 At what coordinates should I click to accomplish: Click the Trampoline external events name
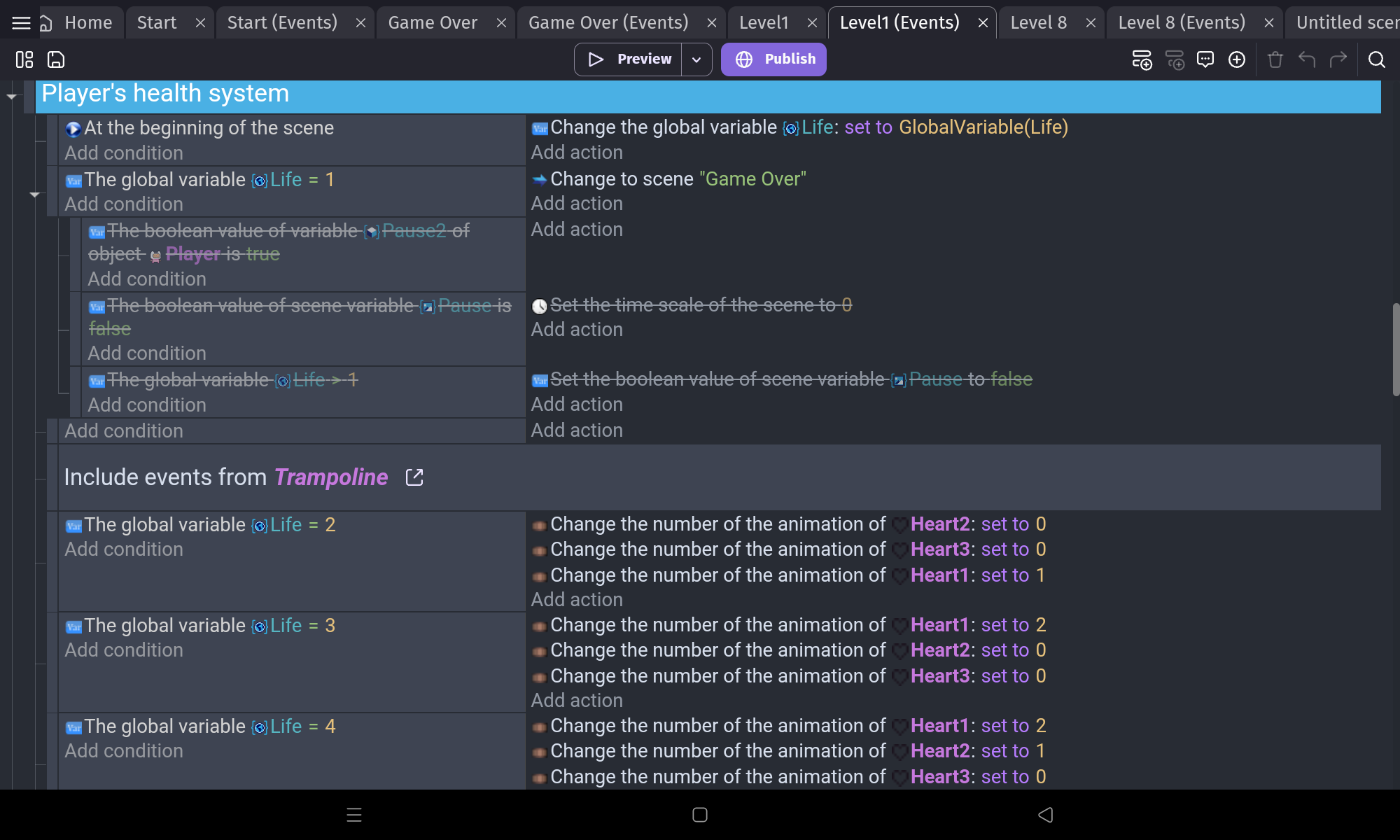coord(330,477)
